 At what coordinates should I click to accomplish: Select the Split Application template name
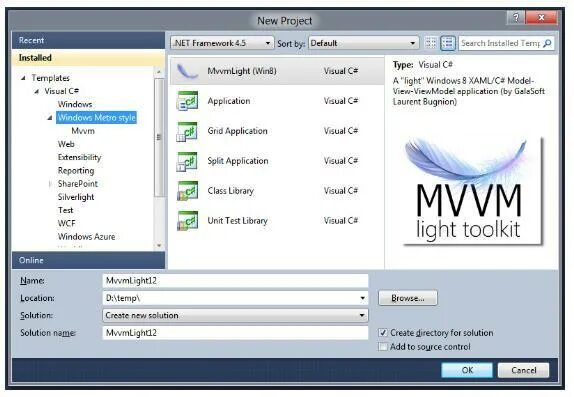tap(238, 161)
